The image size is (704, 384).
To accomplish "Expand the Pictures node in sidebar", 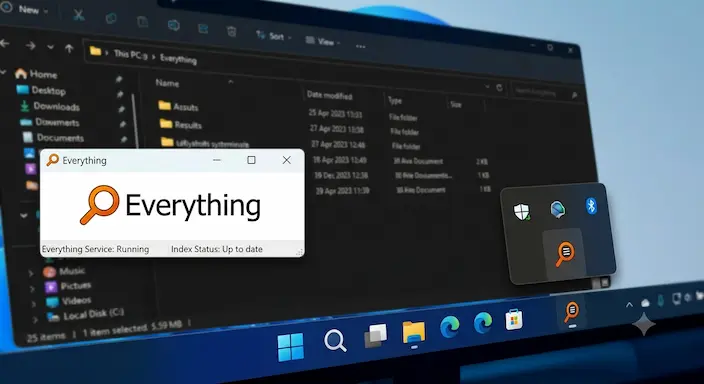I will [x=32, y=289].
